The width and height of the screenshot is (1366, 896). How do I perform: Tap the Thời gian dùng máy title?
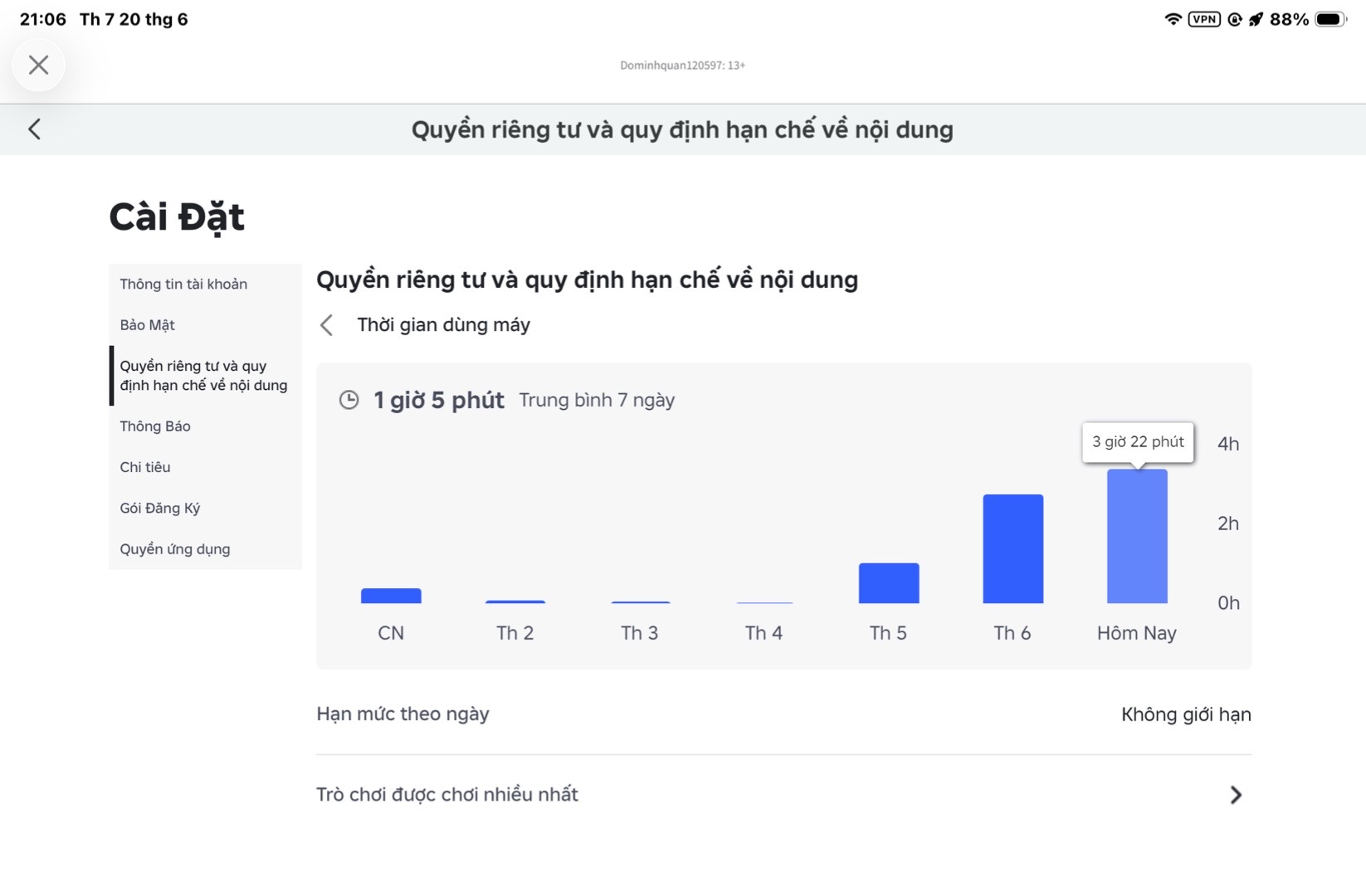[443, 325]
